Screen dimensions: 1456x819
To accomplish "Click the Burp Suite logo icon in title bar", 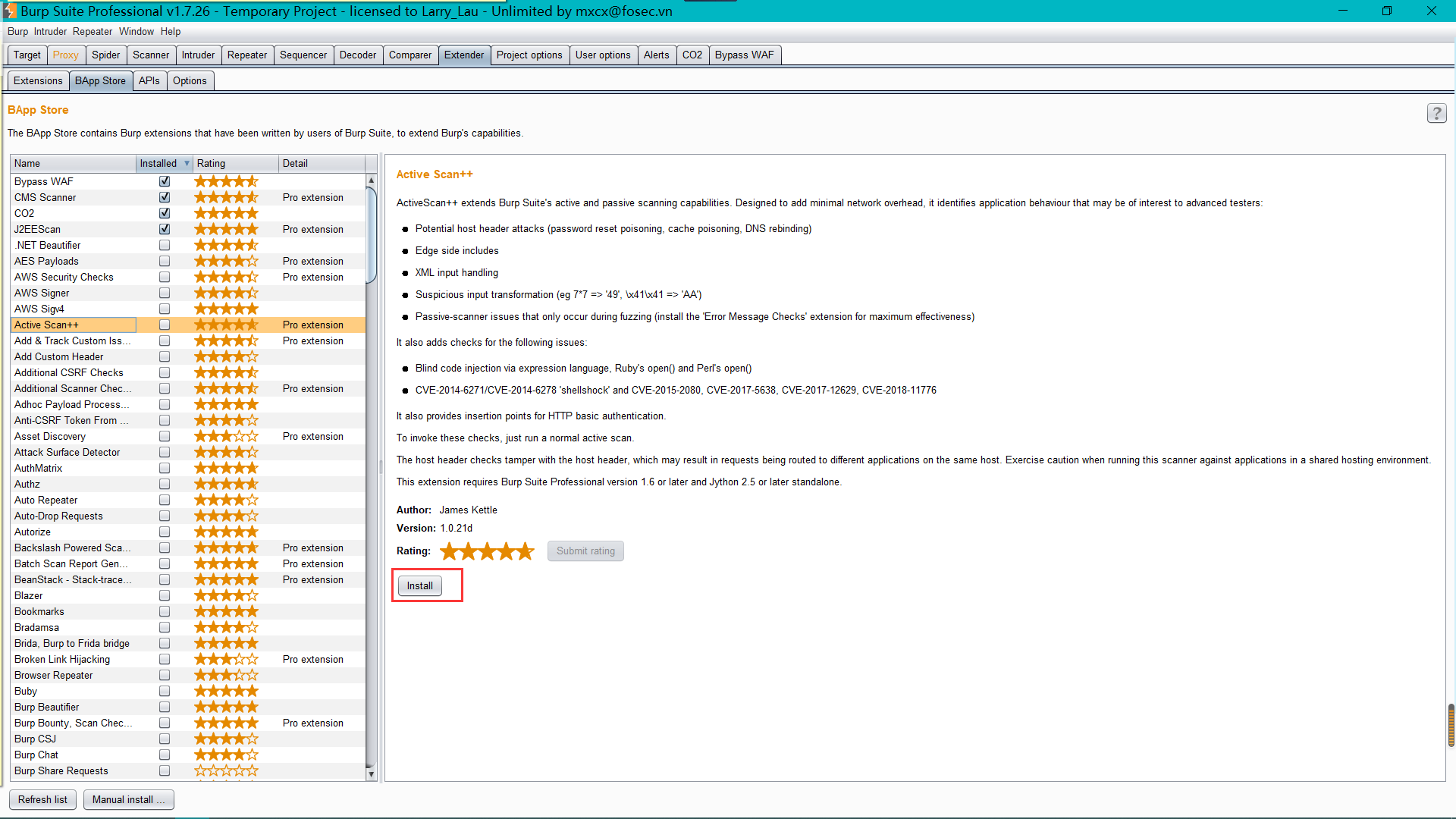I will pyautogui.click(x=9, y=11).
